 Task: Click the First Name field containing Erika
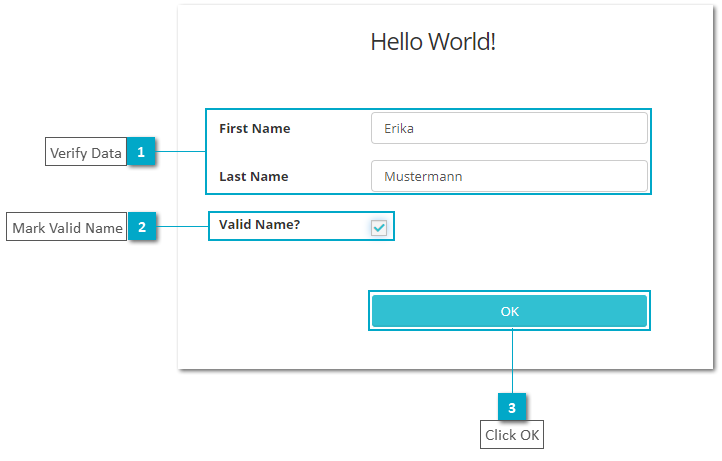point(509,128)
